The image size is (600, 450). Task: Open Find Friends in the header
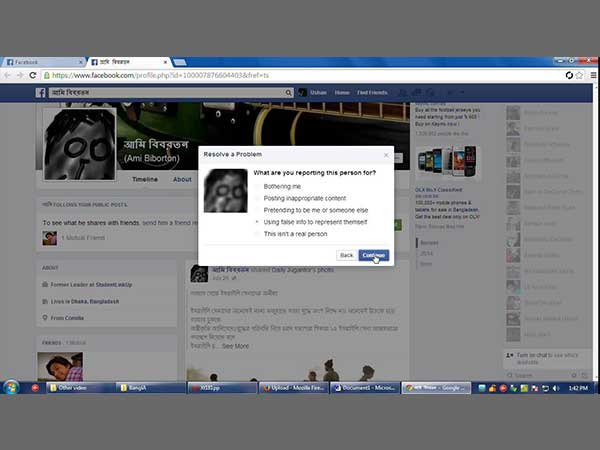(372, 93)
